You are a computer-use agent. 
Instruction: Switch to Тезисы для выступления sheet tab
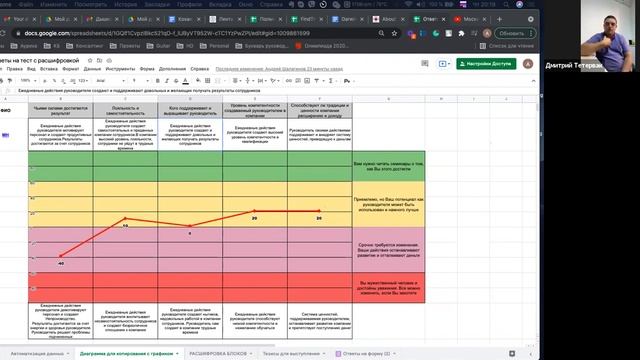293,353
